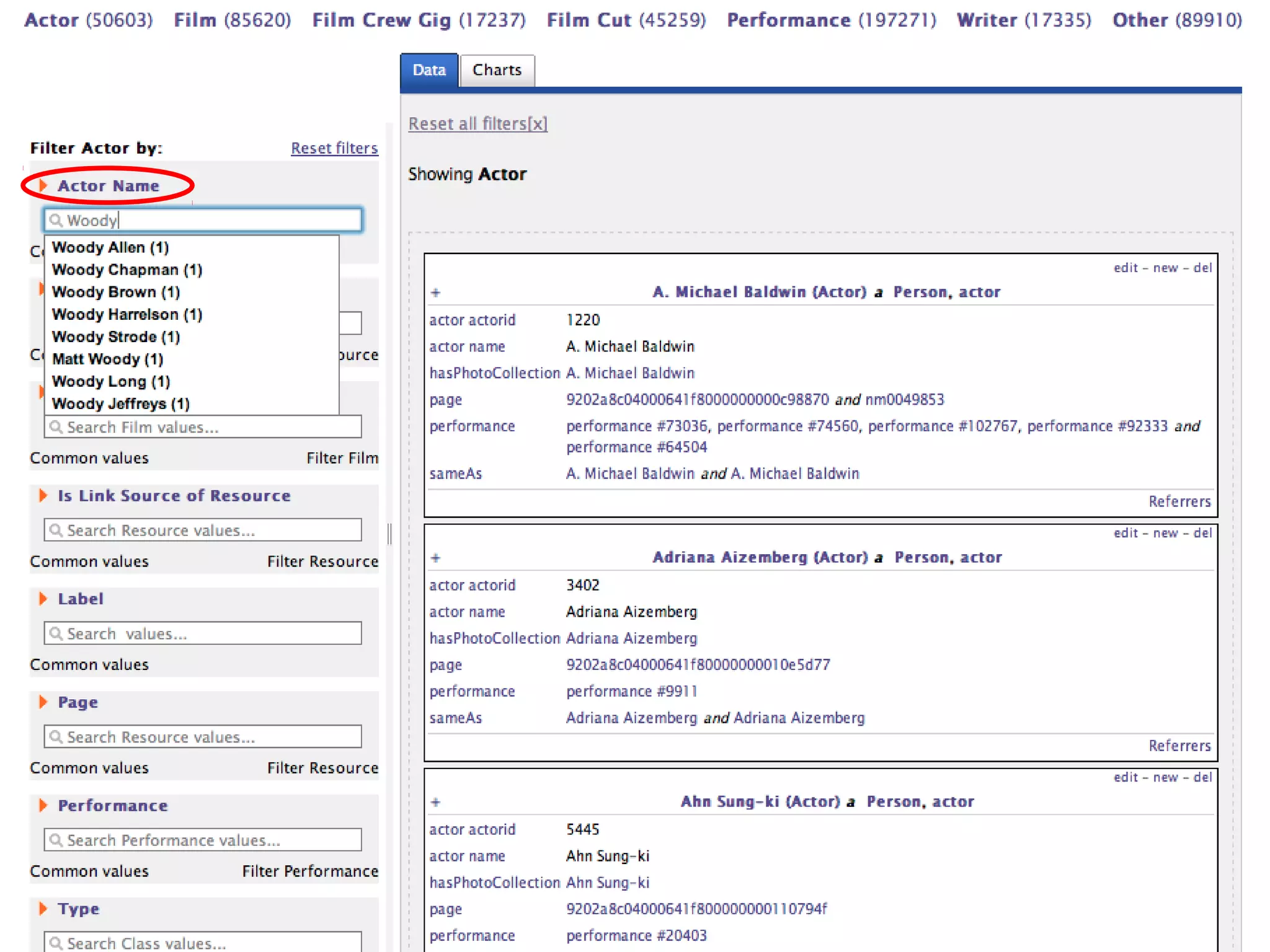1270x952 pixels.
Task: Switch to the Charts tab
Action: 497,70
